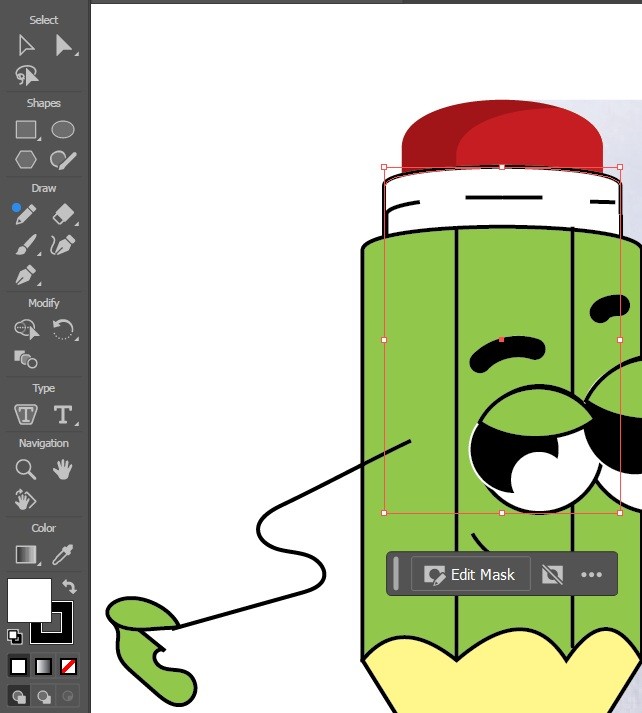
Task: Activate the Pencil drawing tool
Action: coord(26,214)
